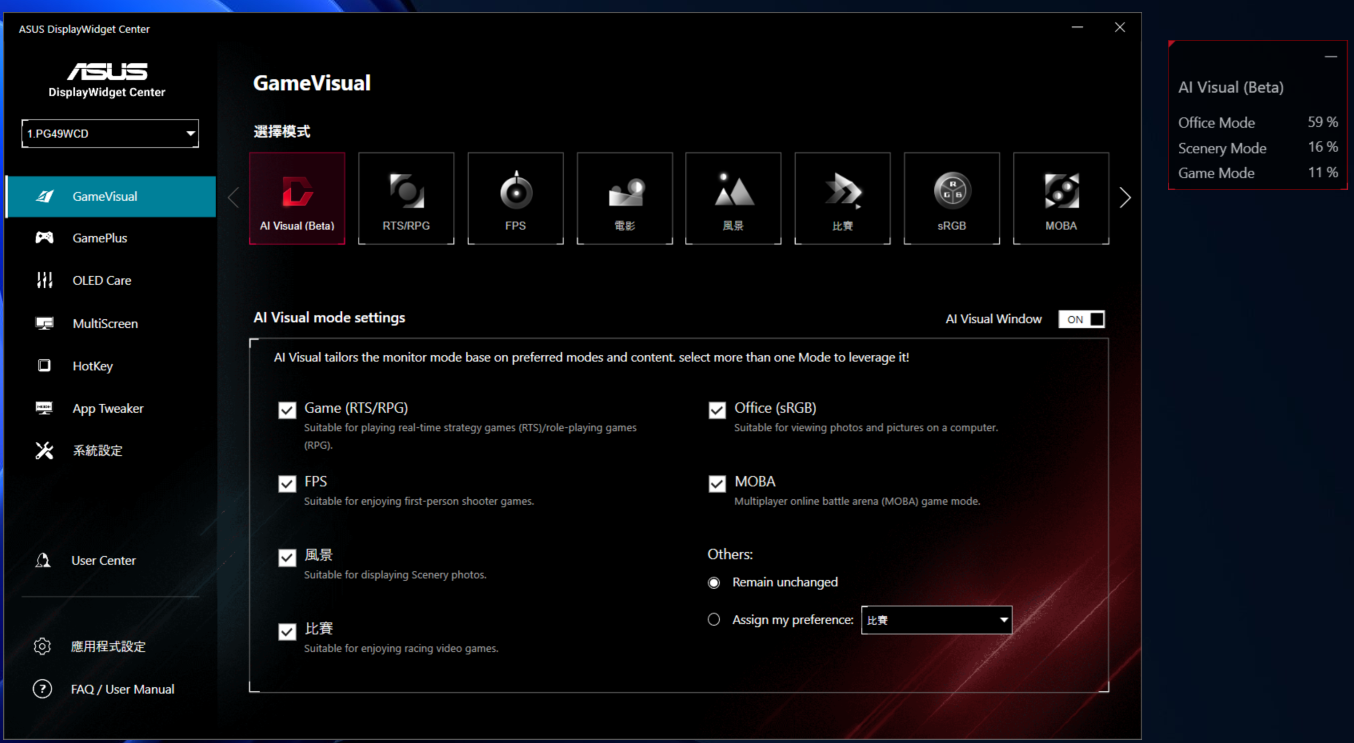This screenshot has width=1354, height=743.
Task: Click the 選擇模式 label
Action: [x=281, y=132]
